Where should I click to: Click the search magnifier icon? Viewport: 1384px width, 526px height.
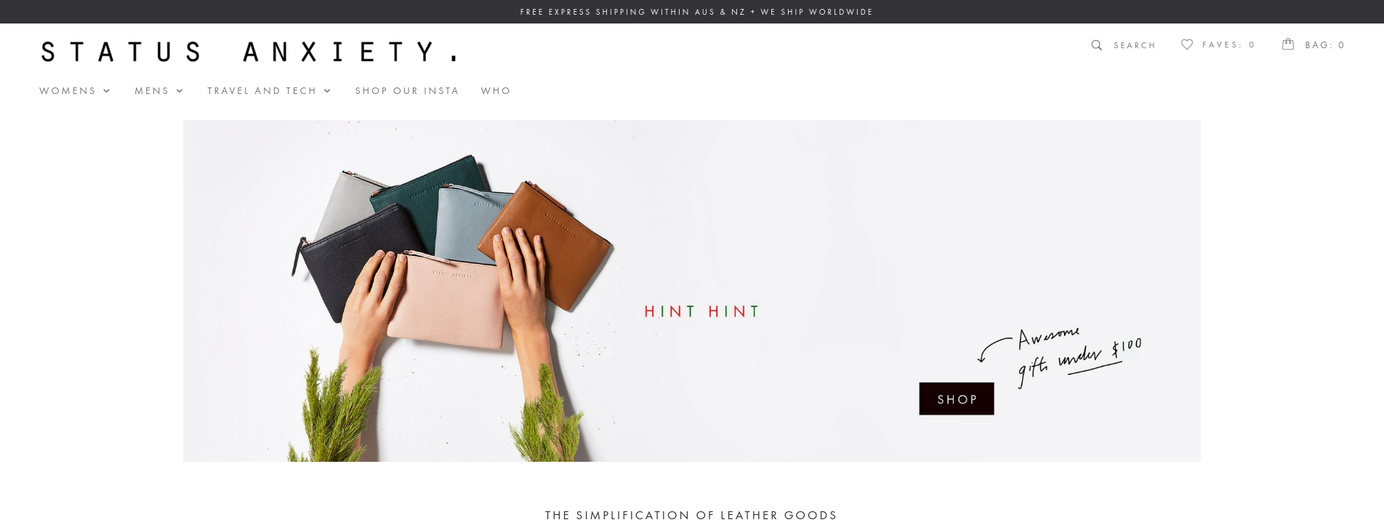pos(1096,45)
